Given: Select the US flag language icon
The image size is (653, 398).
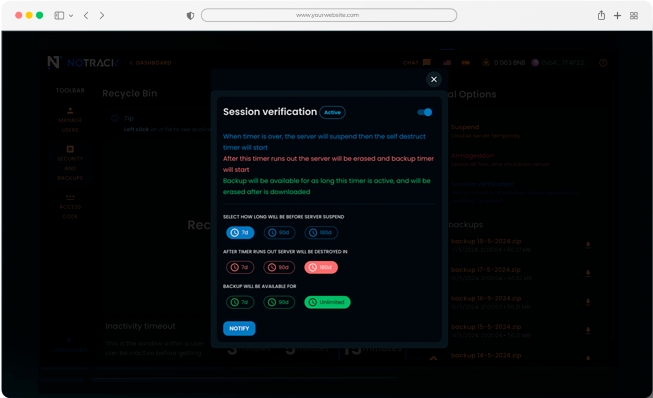Looking at the screenshot, I should click(x=447, y=62).
